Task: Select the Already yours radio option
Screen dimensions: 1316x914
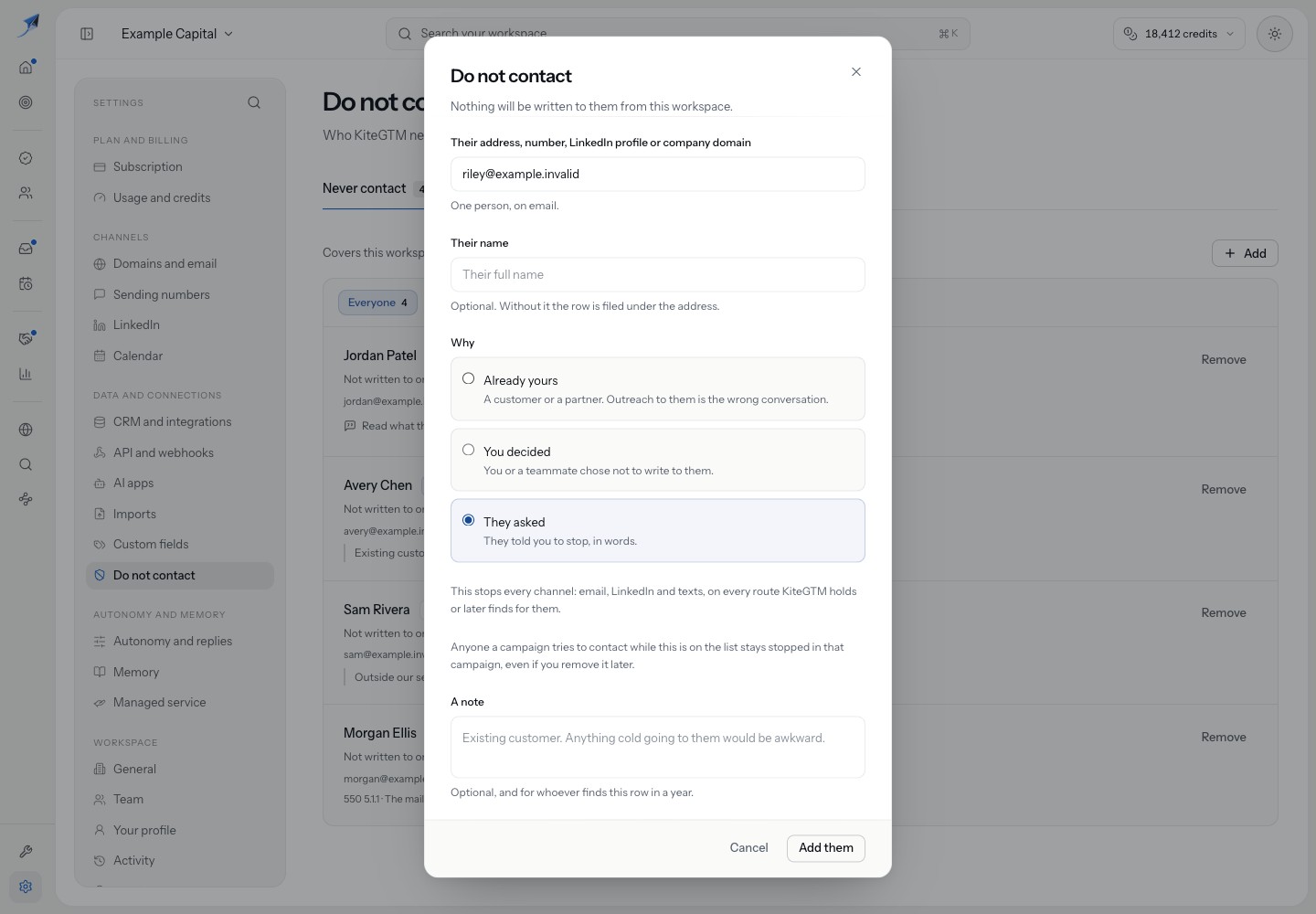Action: pos(658,388)
